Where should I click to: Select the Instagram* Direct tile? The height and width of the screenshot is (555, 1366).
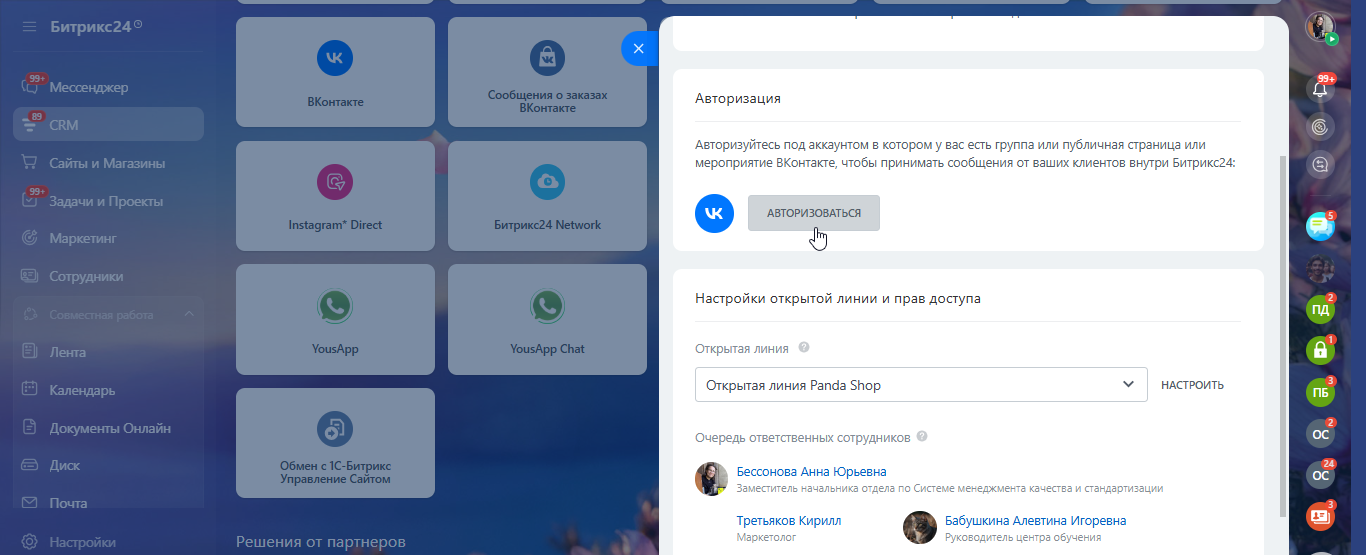335,195
